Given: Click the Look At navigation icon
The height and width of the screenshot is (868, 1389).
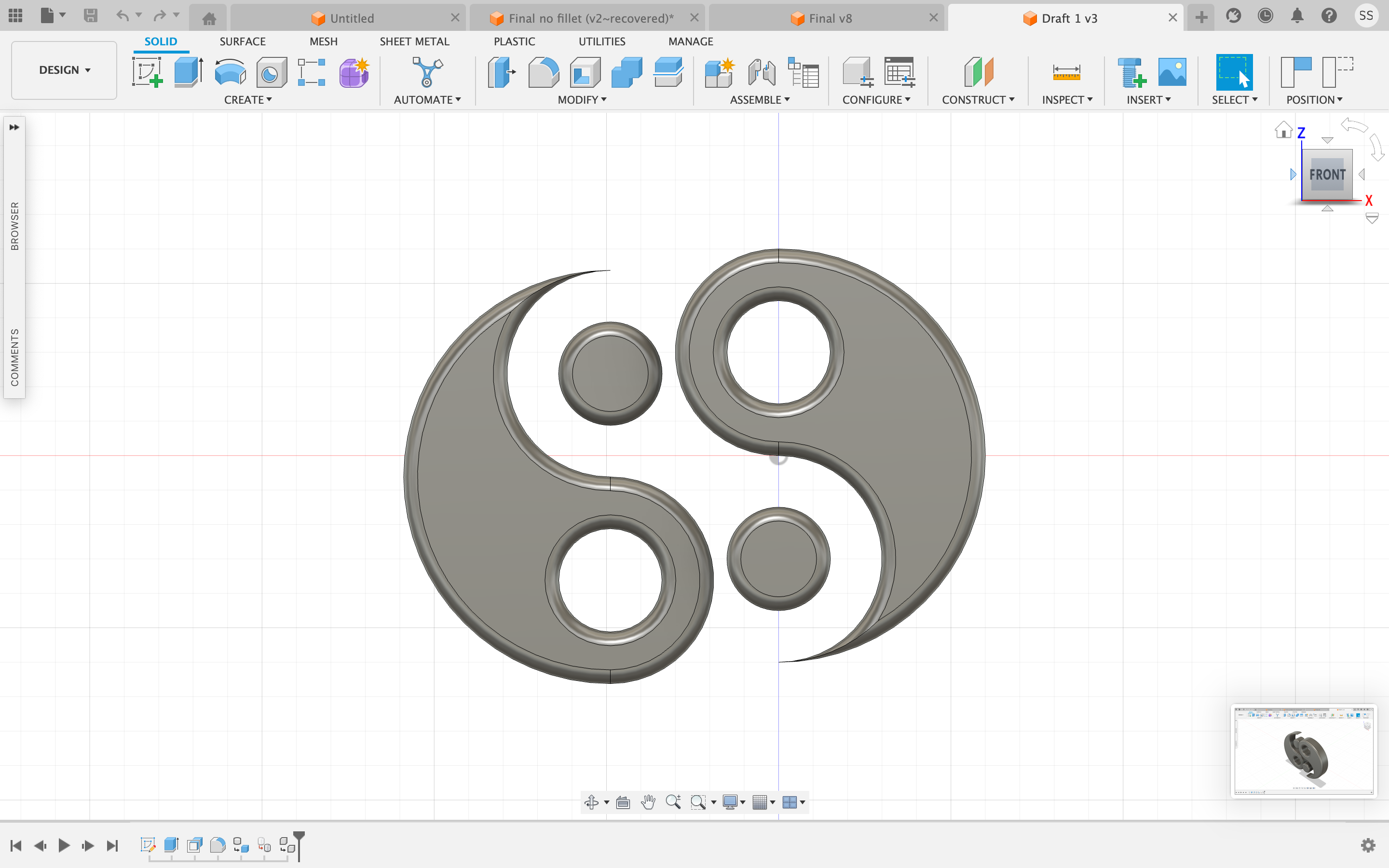Looking at the screenshot, I should 623,802.
